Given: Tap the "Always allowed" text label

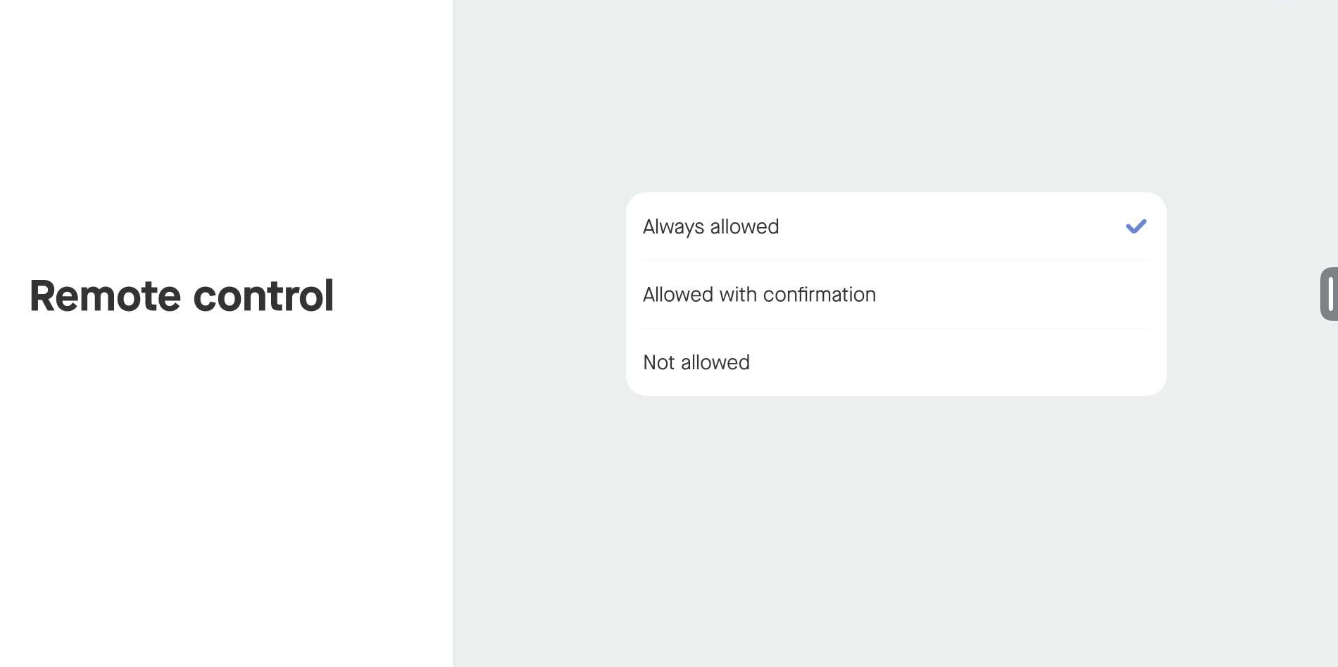Looking at the screenshot, I should point(710,227).
